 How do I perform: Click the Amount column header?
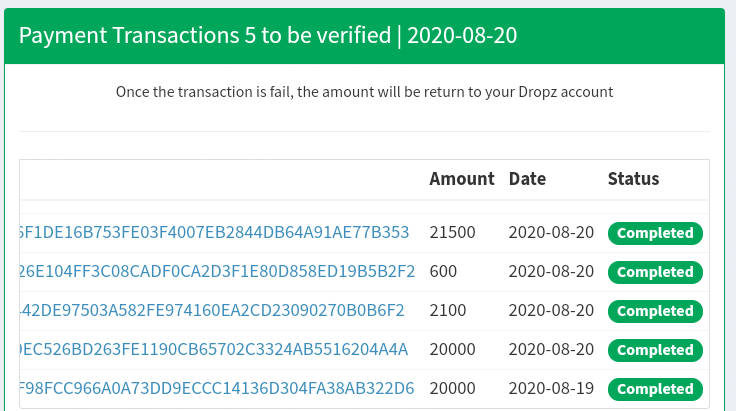[x=462, y=179]
